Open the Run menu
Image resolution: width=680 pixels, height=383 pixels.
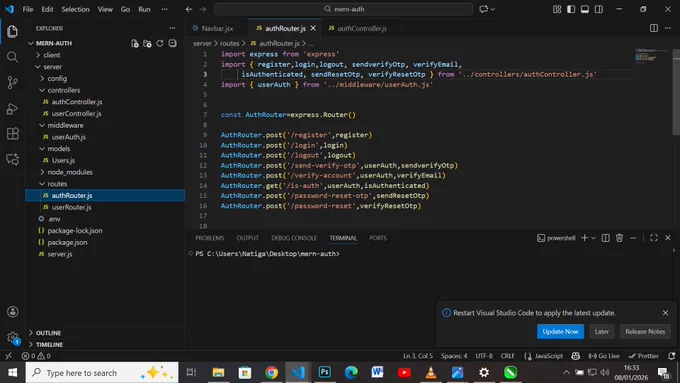pyautogui.click(x=144, y=9)
